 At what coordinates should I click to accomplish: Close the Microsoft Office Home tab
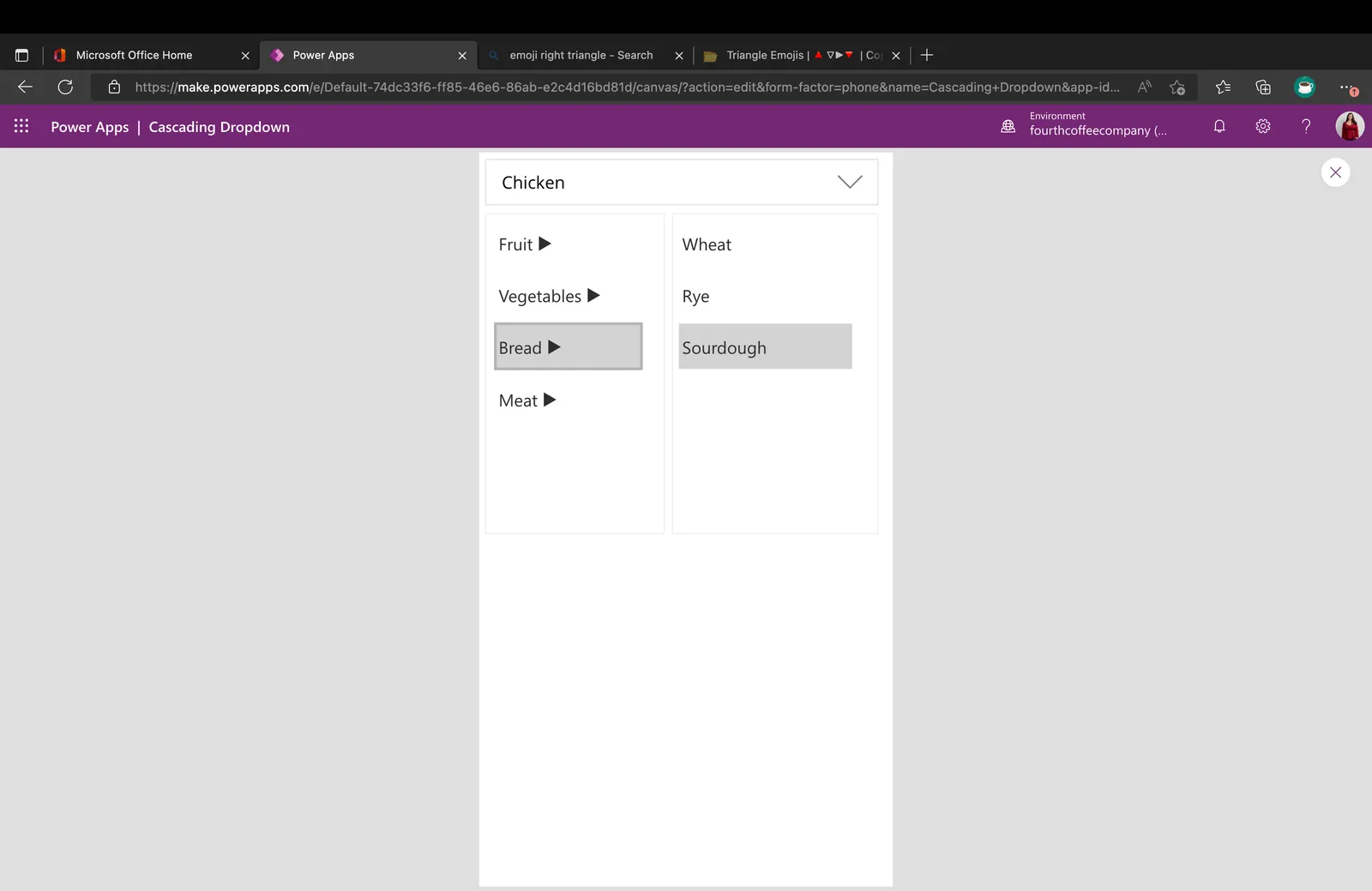click(x=245, y=55)
